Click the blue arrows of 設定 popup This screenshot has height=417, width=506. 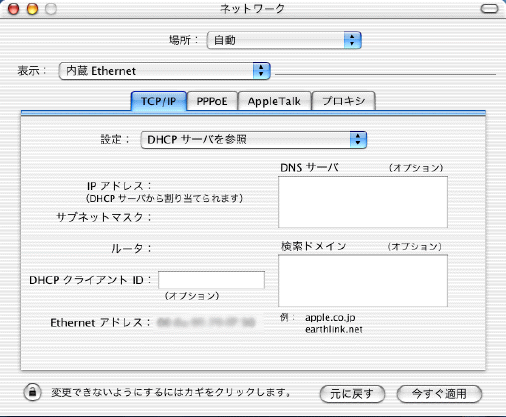click(x=358, y=140)
